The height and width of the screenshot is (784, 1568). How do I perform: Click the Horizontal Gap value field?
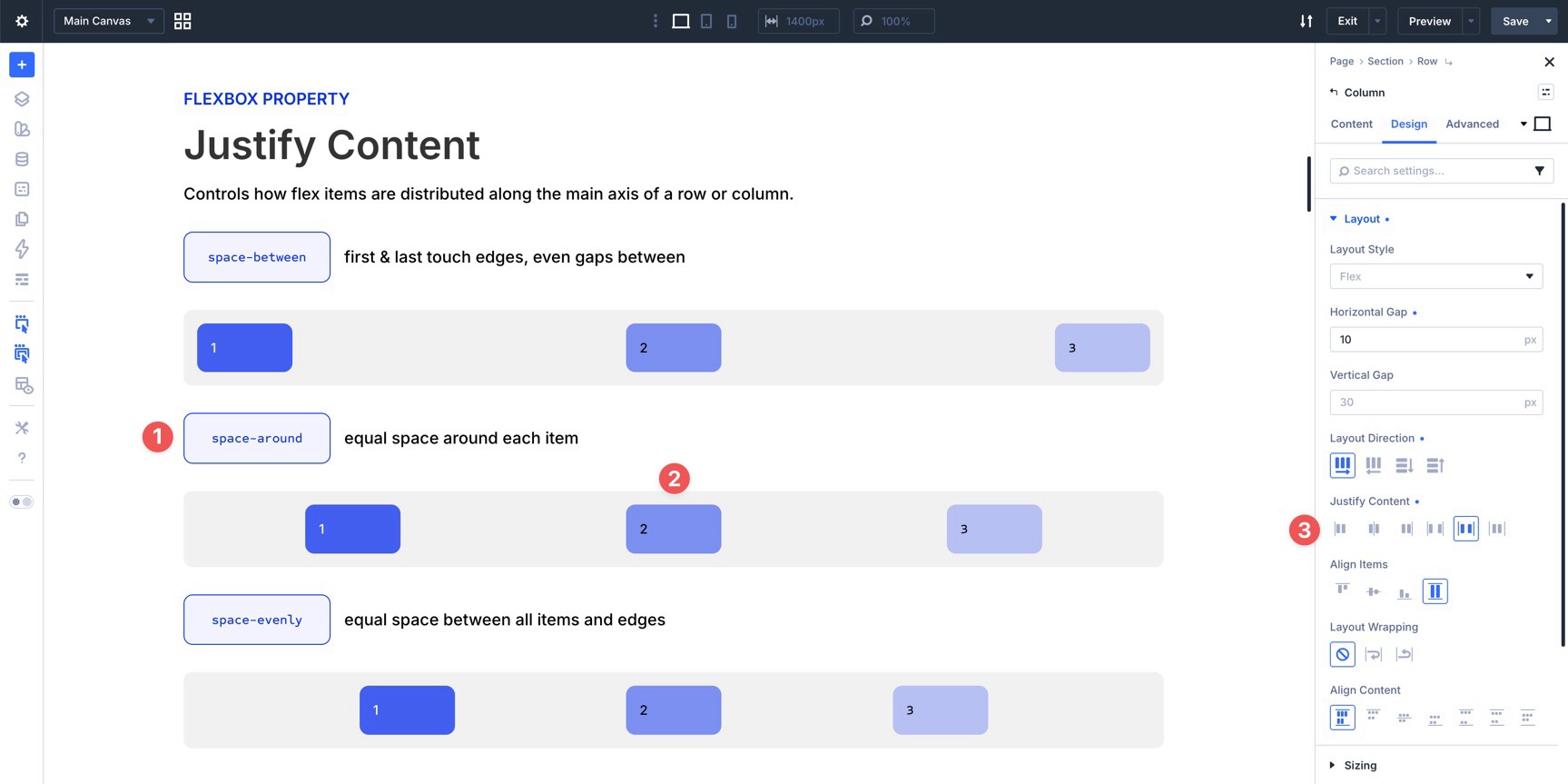pyautogui.click(x=1435, y=340)
